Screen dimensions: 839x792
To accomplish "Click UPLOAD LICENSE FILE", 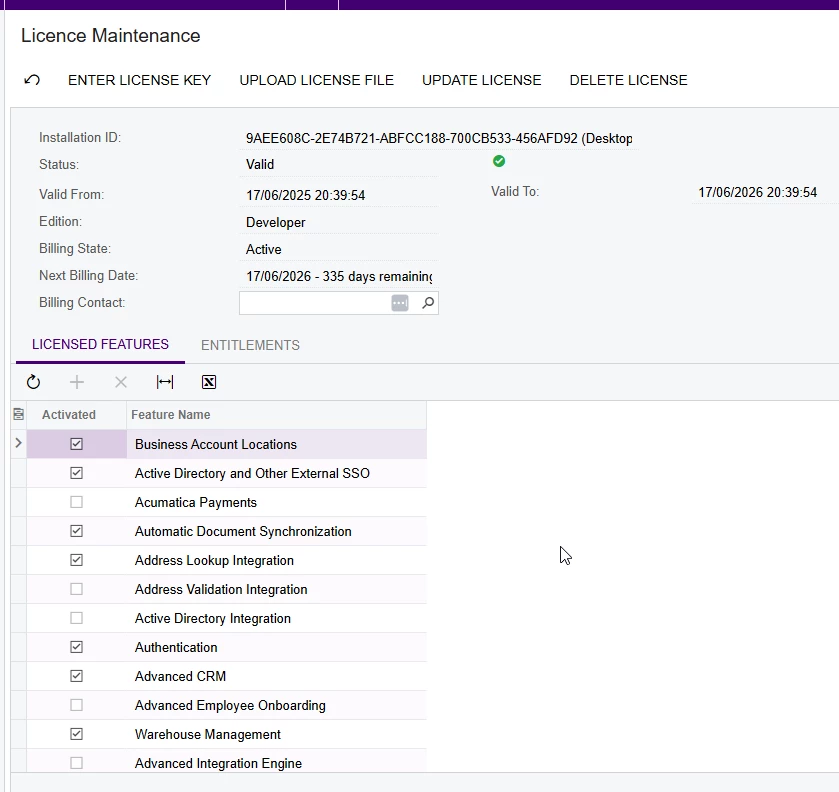I will (316, 80).
